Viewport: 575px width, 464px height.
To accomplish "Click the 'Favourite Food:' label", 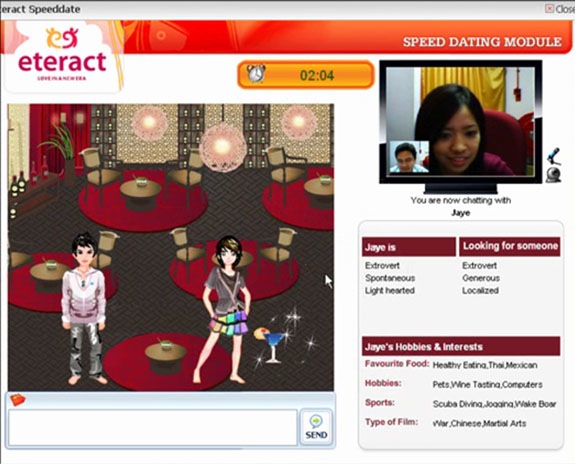I will 397,364.
